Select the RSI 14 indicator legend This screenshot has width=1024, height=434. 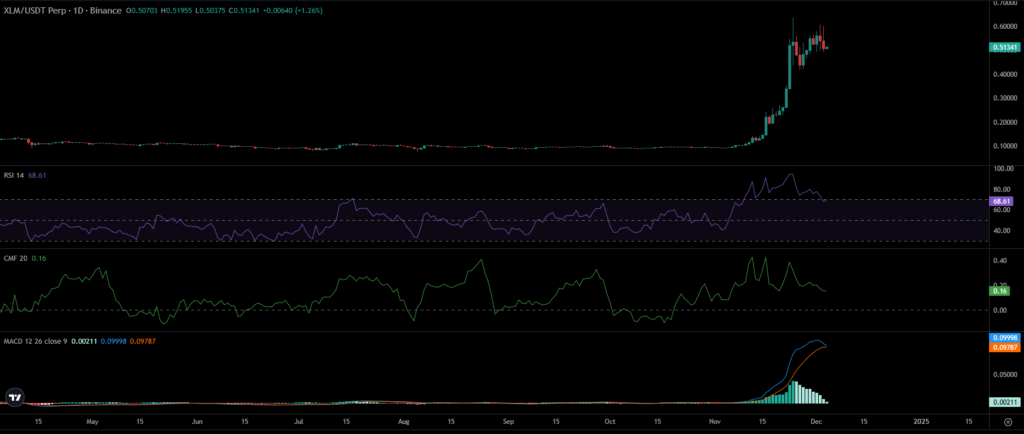tap(14, 176)
